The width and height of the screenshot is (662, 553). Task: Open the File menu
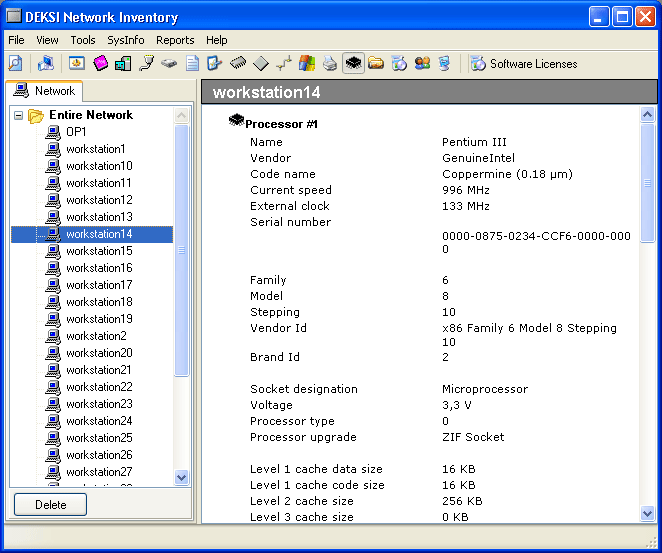tap(16, 40)
